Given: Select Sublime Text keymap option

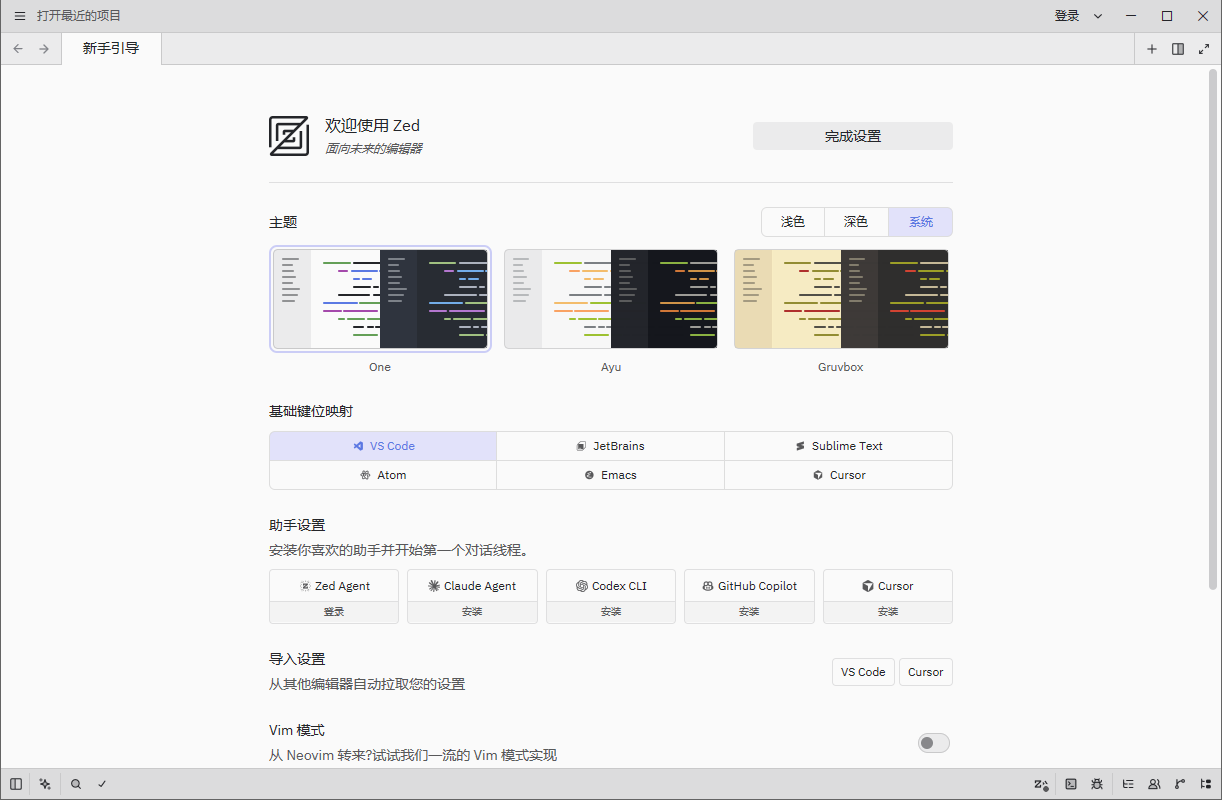Looking at the screenshot, I should pos(838,446).
